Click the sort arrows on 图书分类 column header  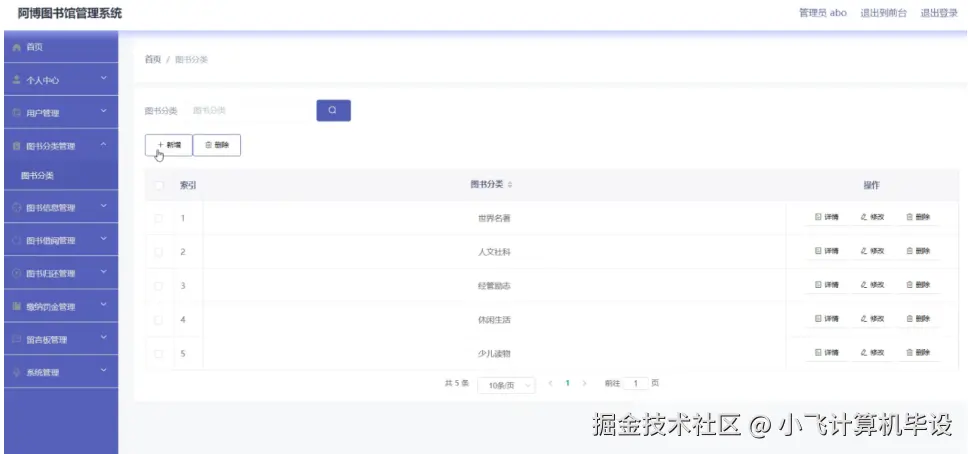click(x=510, y=185)
